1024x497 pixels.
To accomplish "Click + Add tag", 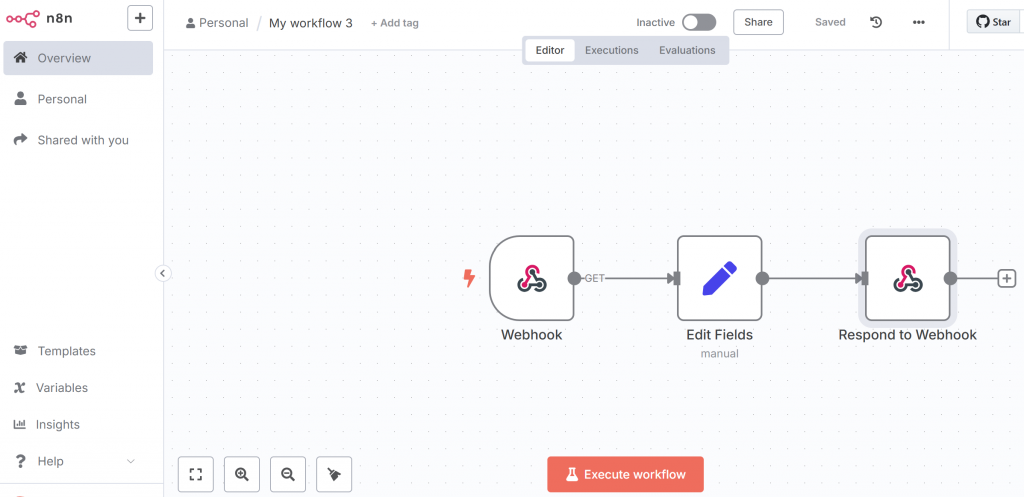I will (394, 23).
